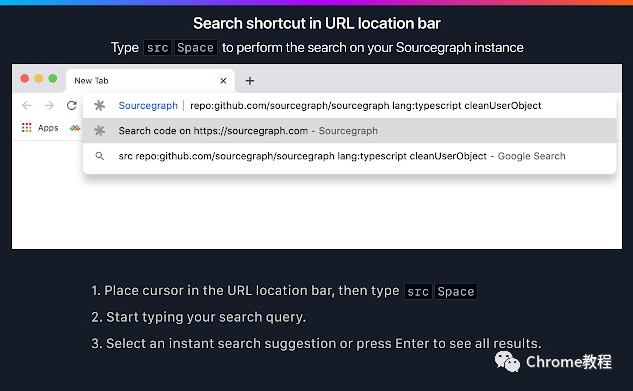The width and height of the screenshot is (633, 391).
Task: Click the blue Sourcegraph keyword in the address bar
Action: [x=148, y=106]
